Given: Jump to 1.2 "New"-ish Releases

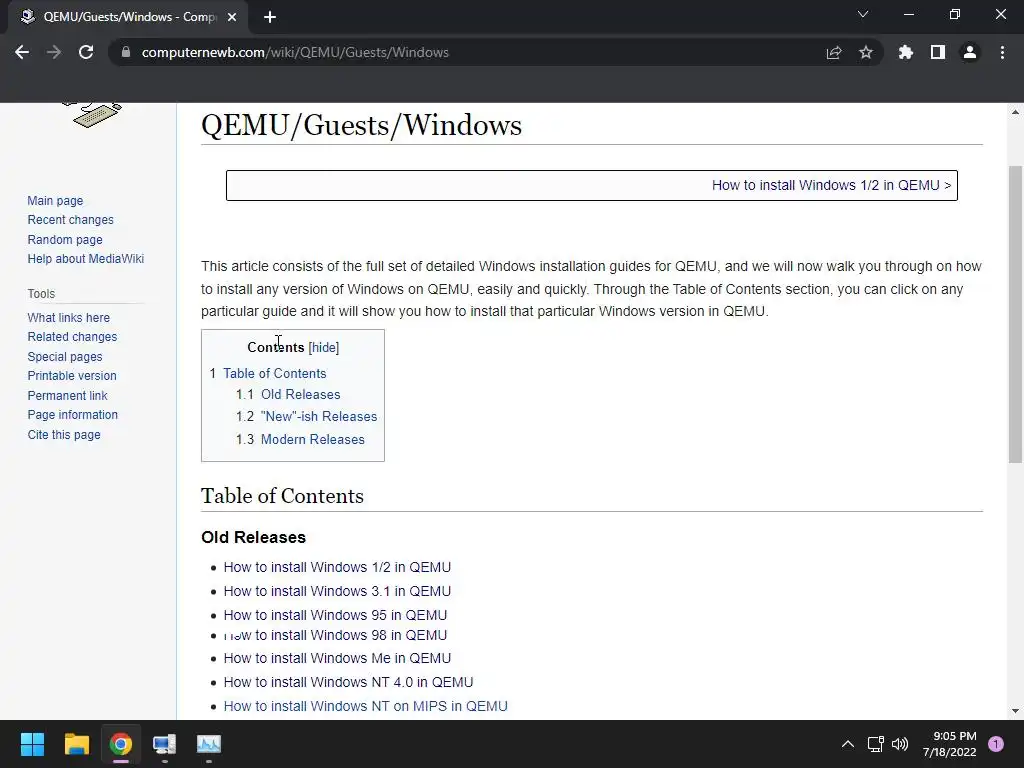Looking at the screenshot, I should pyautogui.click(x=319, y=417).
